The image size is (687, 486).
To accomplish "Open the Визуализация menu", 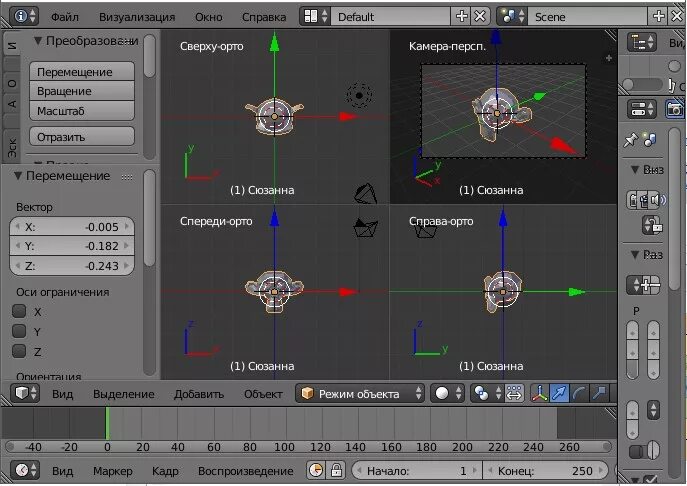I will pos(137,17).
